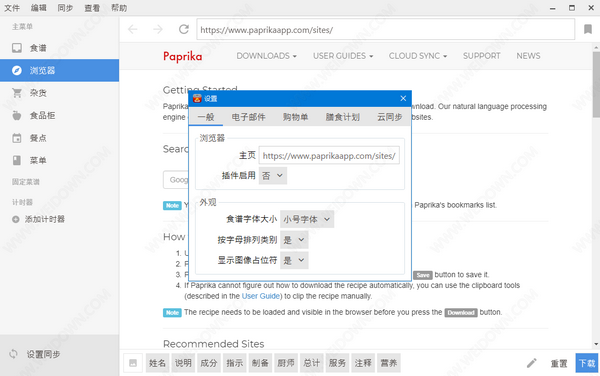Screen dimensions: 600x376
Task: Click the Paprika logo link
Action: pyautogui.click(x=183, y=56)
